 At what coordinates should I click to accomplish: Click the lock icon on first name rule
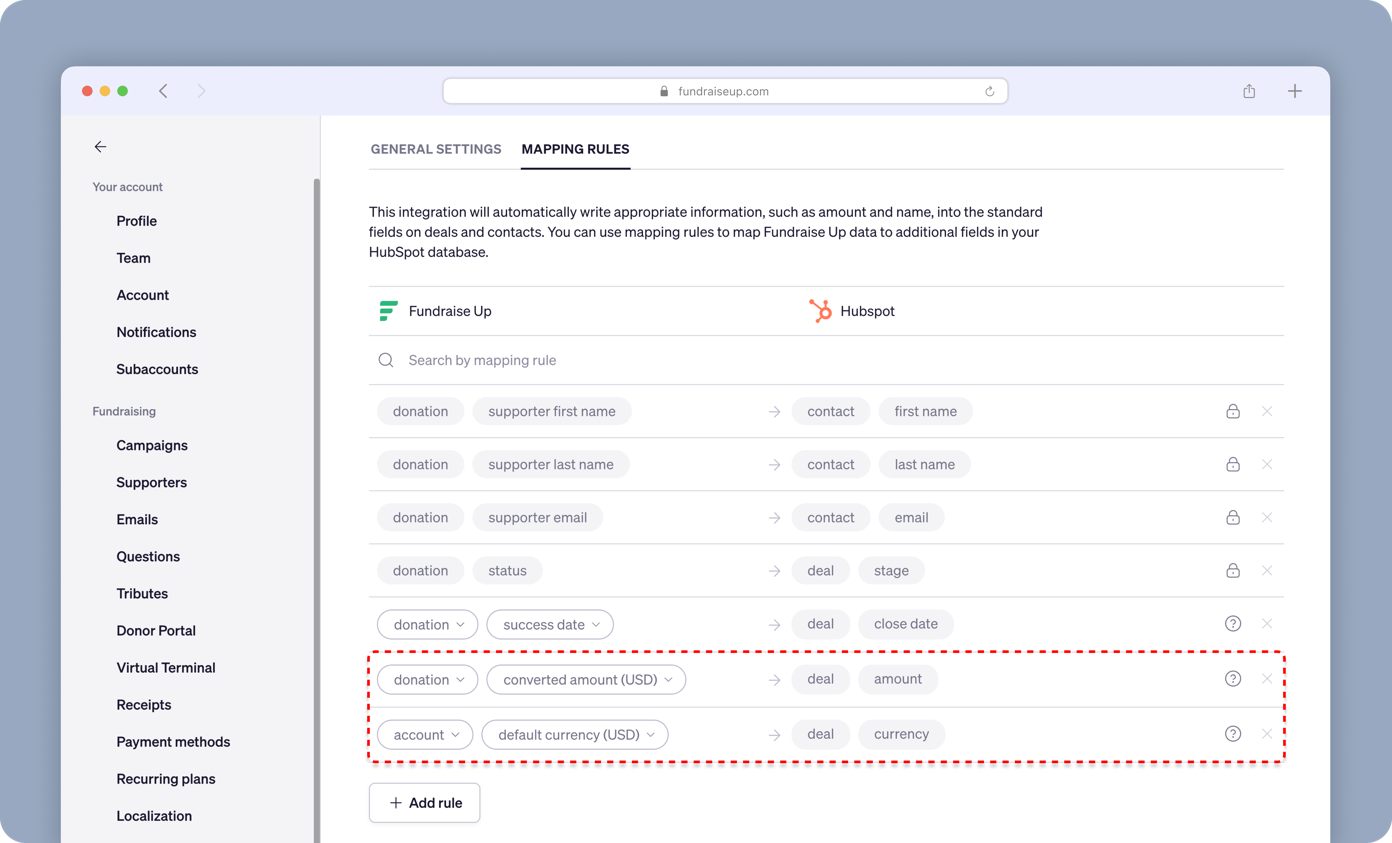[1233, 411]
